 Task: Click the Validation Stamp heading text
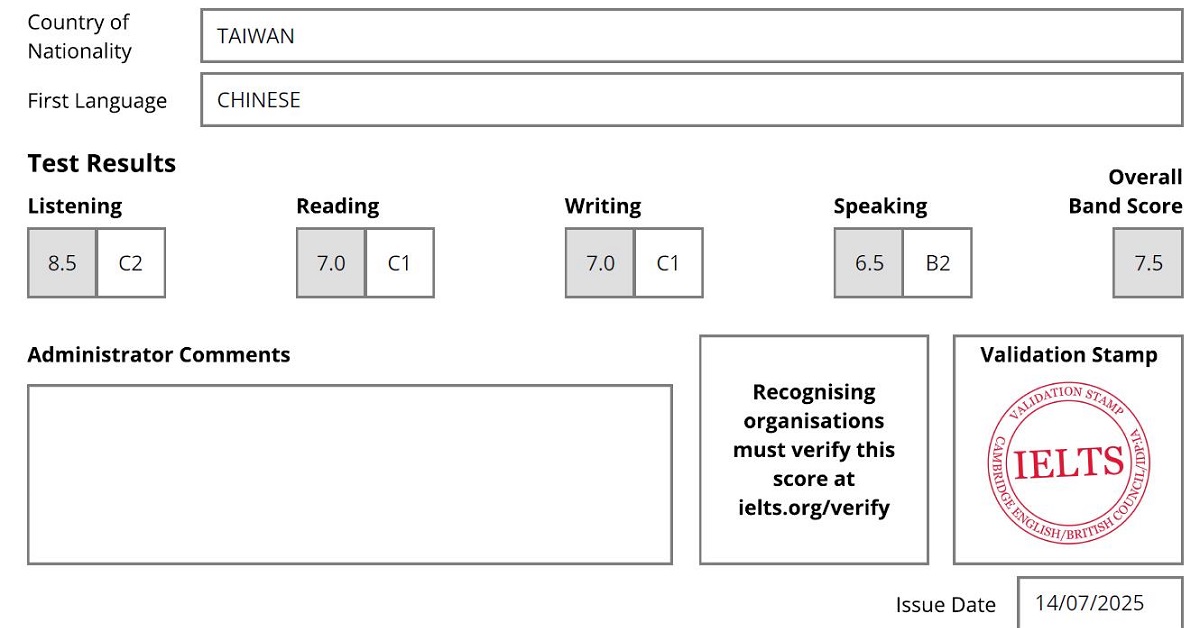coord(1069,355)
